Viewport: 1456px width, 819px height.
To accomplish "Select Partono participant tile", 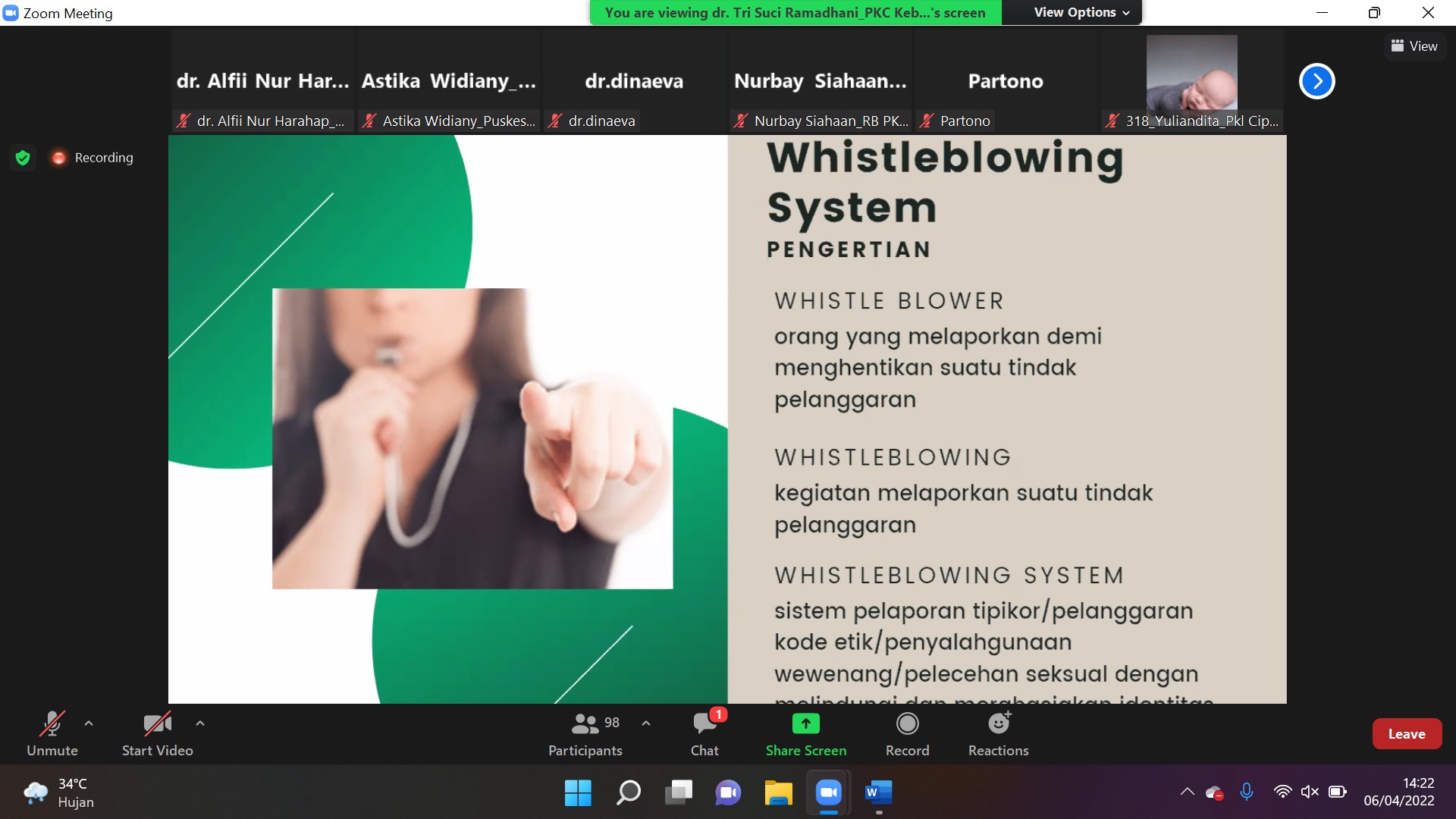I will click(x=1006, y=81).
